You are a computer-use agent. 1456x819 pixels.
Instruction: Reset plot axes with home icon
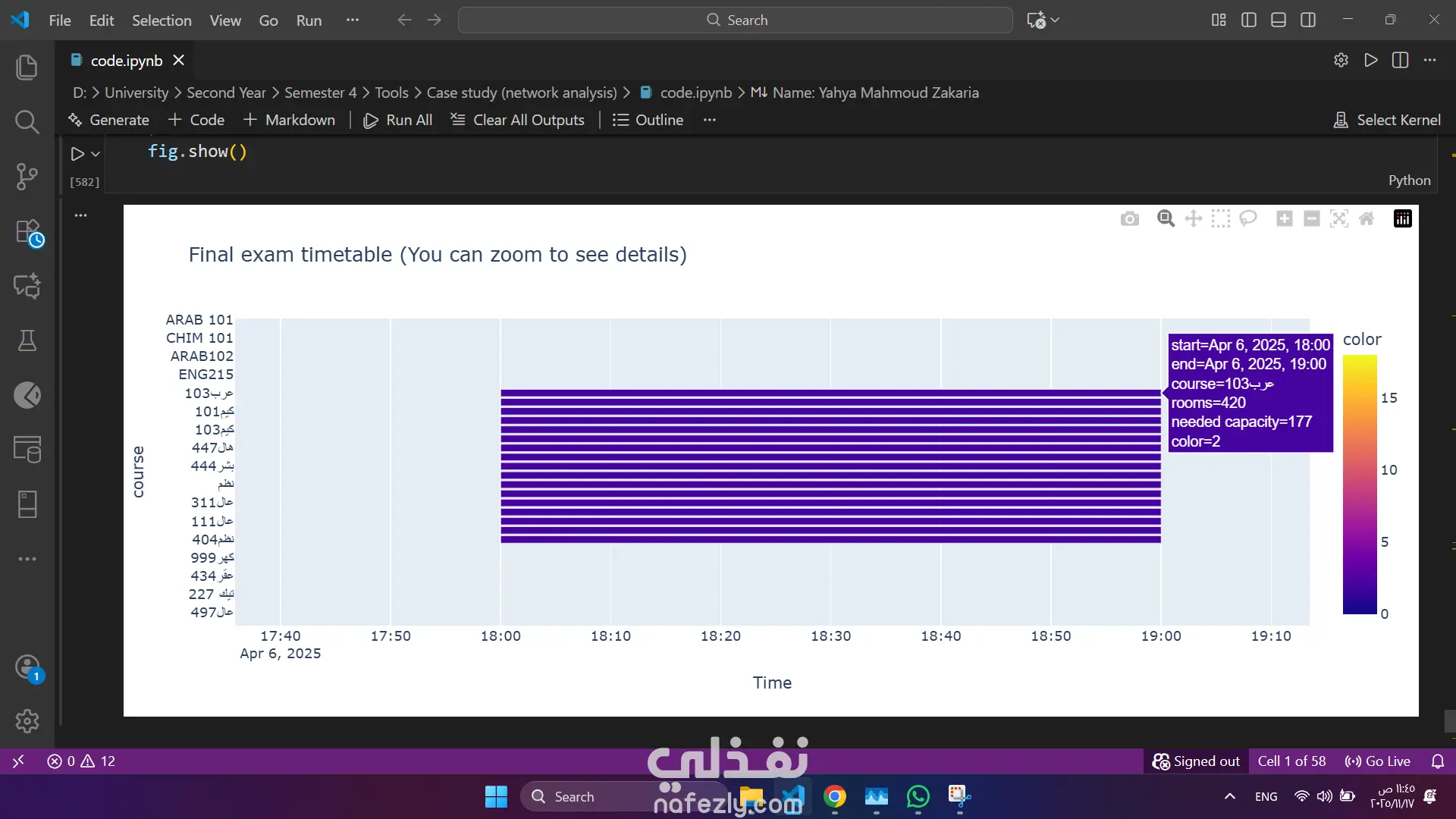point(1367,219)
